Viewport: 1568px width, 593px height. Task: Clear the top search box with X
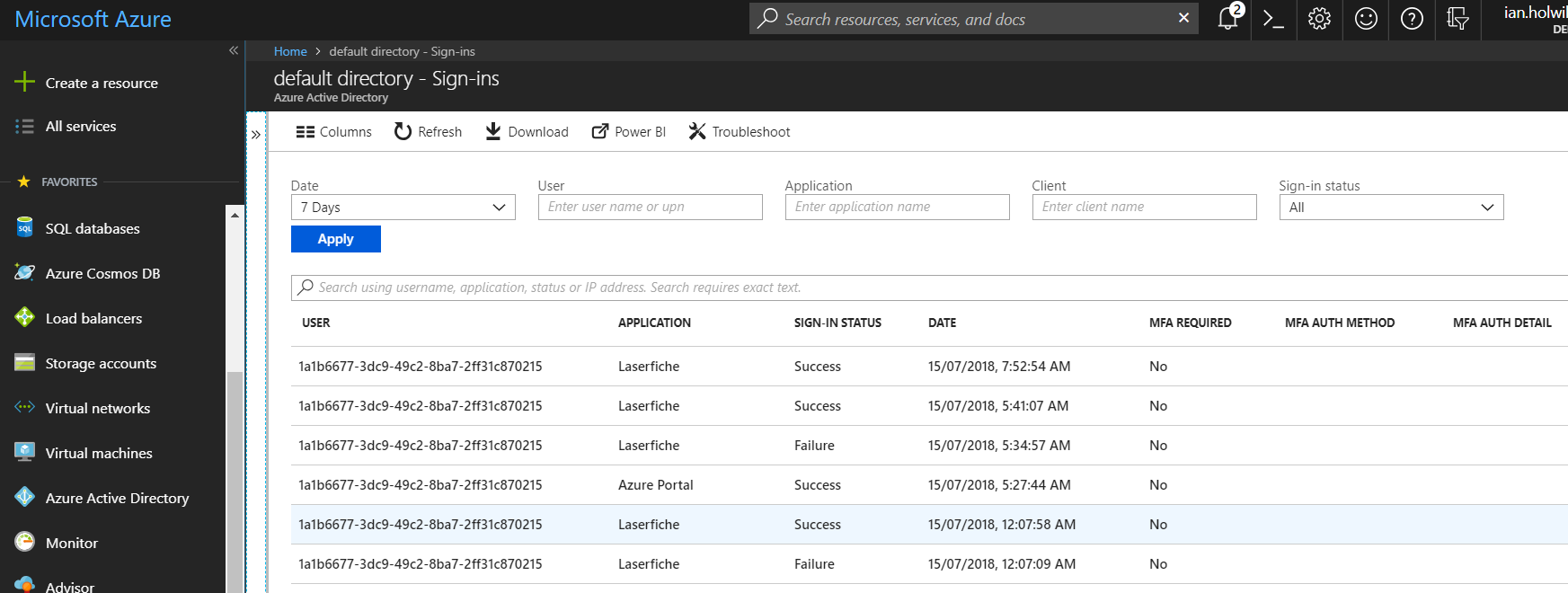coord(1183,18)
